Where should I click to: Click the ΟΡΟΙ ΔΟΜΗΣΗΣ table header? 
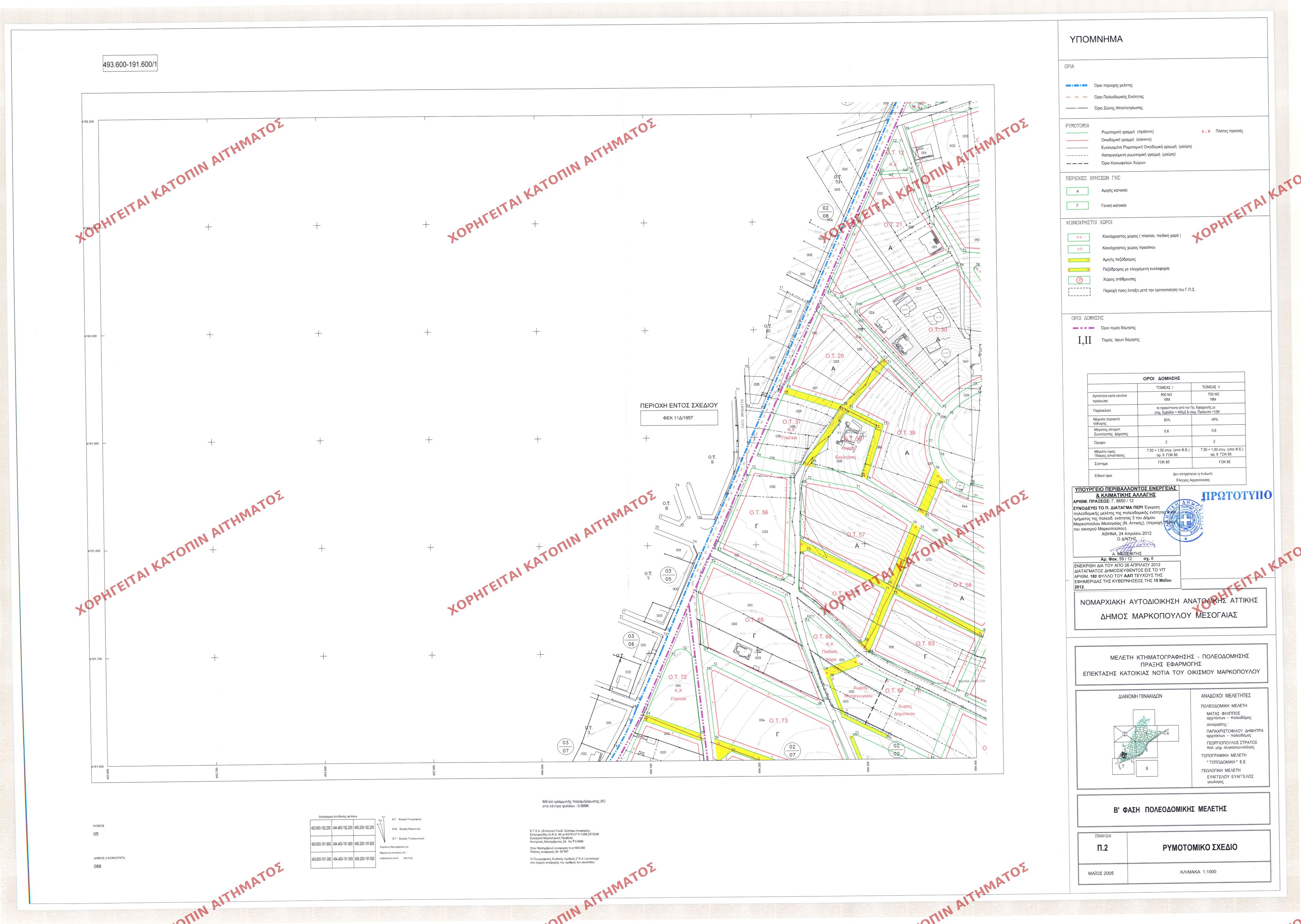[1165, 378]
